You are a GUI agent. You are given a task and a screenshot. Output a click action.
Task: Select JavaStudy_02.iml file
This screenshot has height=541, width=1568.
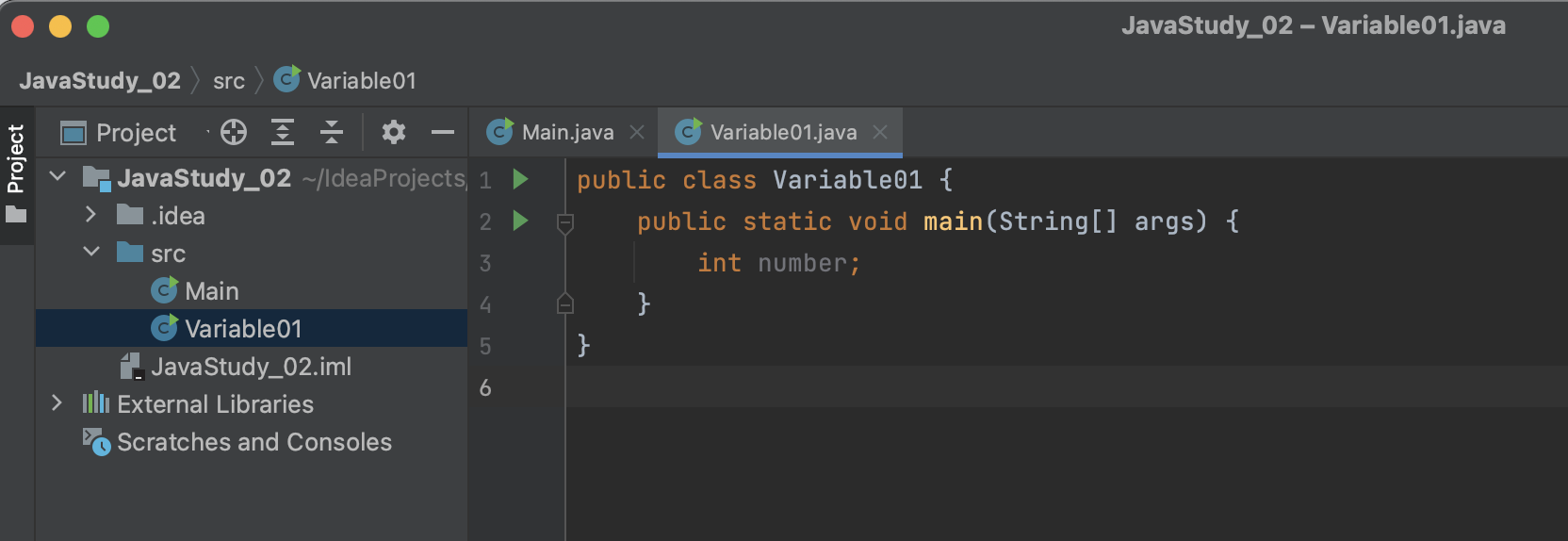[x=252, y=366]
